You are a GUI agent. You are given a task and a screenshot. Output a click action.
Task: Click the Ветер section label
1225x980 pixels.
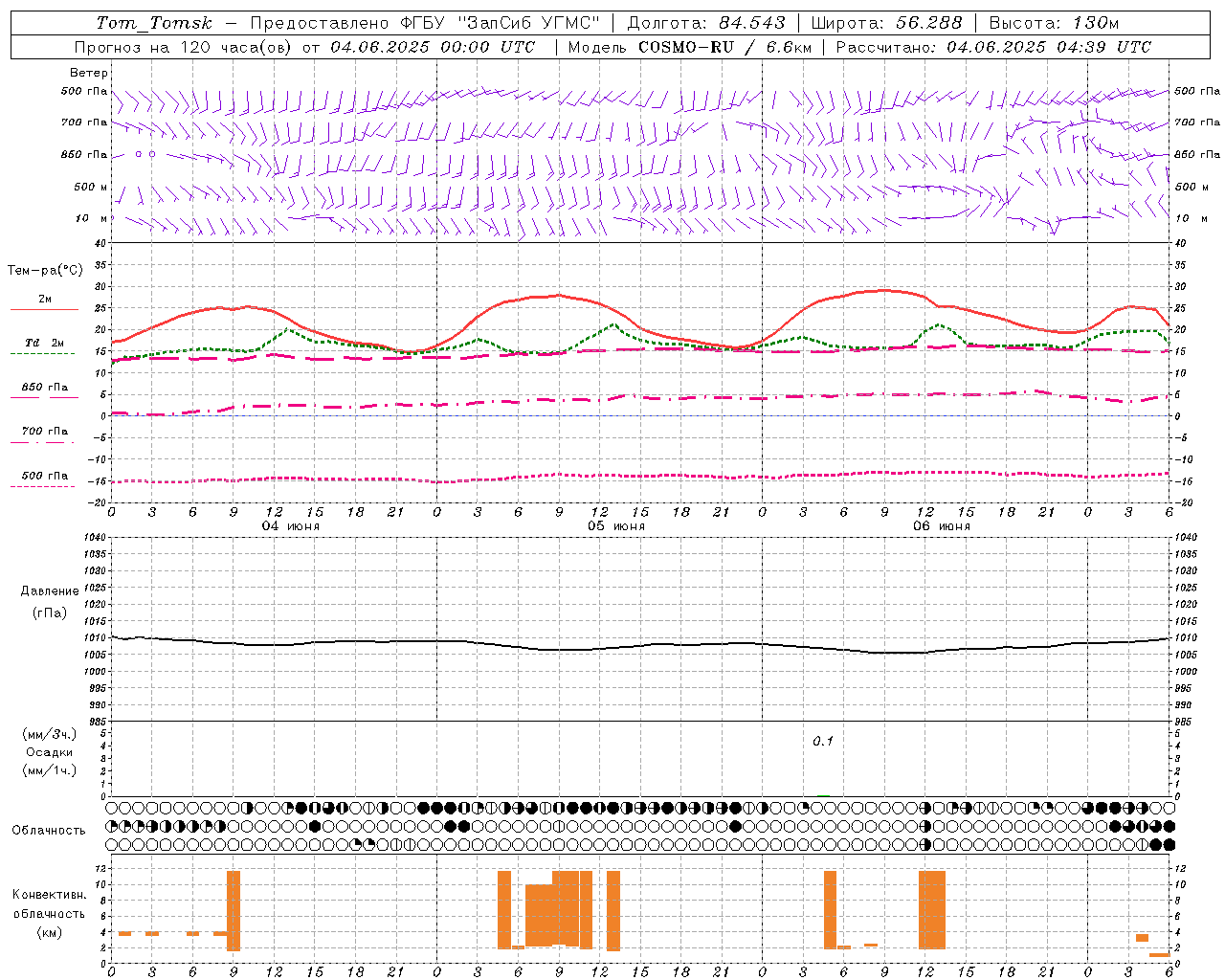pos(88,73)
